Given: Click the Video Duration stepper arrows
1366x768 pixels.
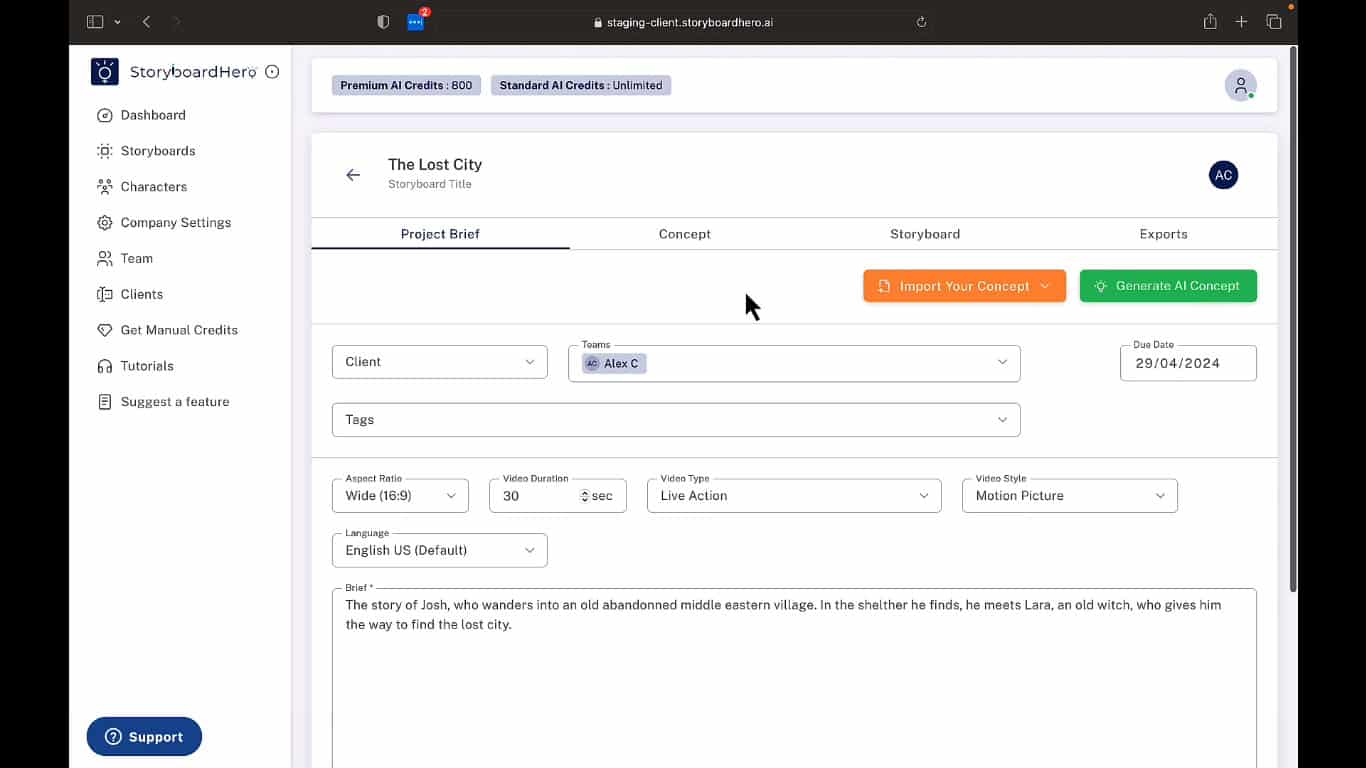Looking at the screenshot, I should pos(585,496).
